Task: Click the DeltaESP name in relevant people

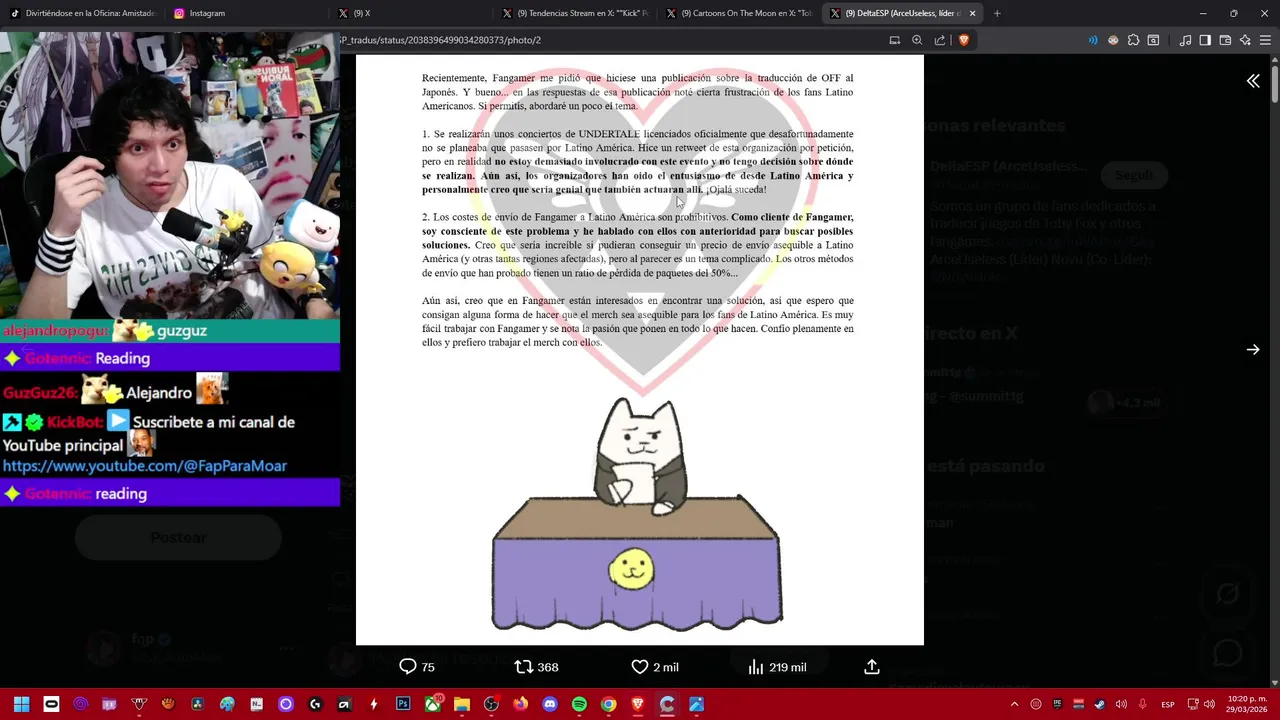Action: (x=1008, y=166)
